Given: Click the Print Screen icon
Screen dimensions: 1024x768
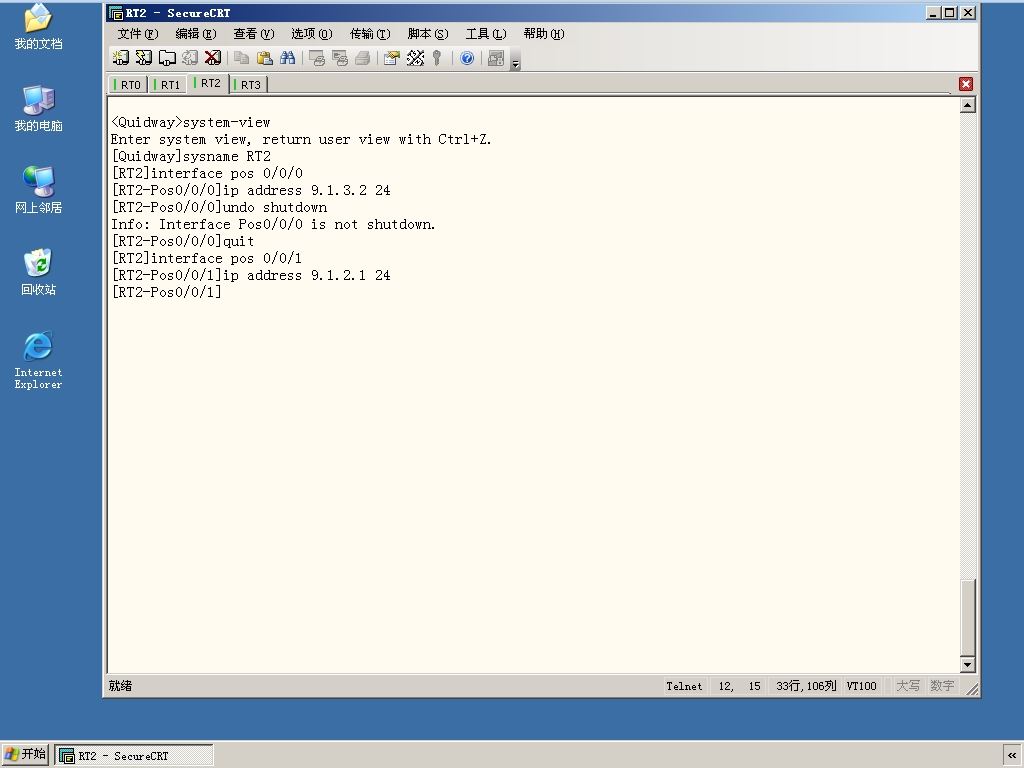Looking at the screenshot, I should point(317,58).
